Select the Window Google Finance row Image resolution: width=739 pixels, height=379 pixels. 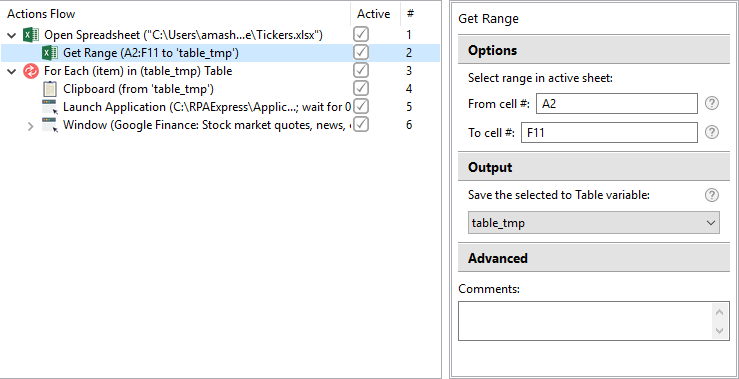coord(221,125)
